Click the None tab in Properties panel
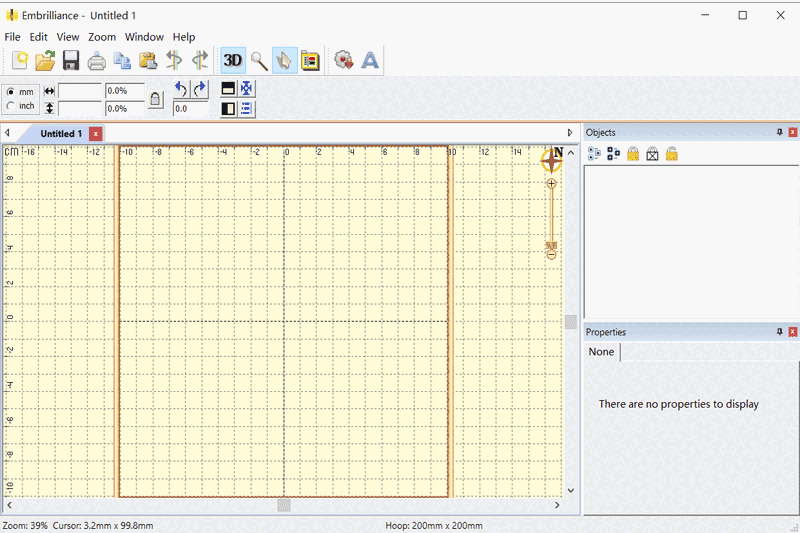The height and width of the screenshot is (533, 800). point(602,352)
